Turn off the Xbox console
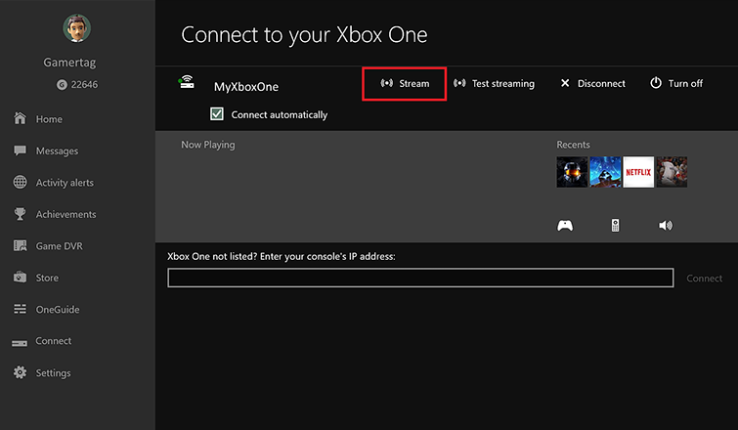Viewport: 738px width, 430px height. click(676, 84)
